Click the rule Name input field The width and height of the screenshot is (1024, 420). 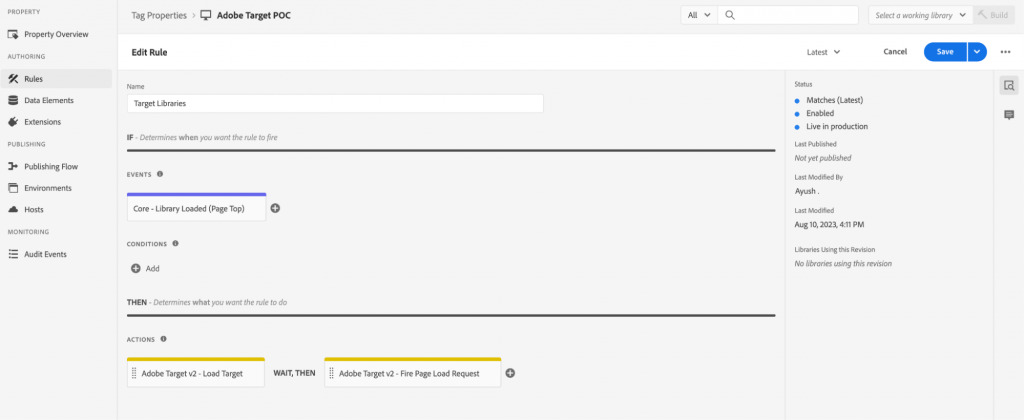point(335,103)
